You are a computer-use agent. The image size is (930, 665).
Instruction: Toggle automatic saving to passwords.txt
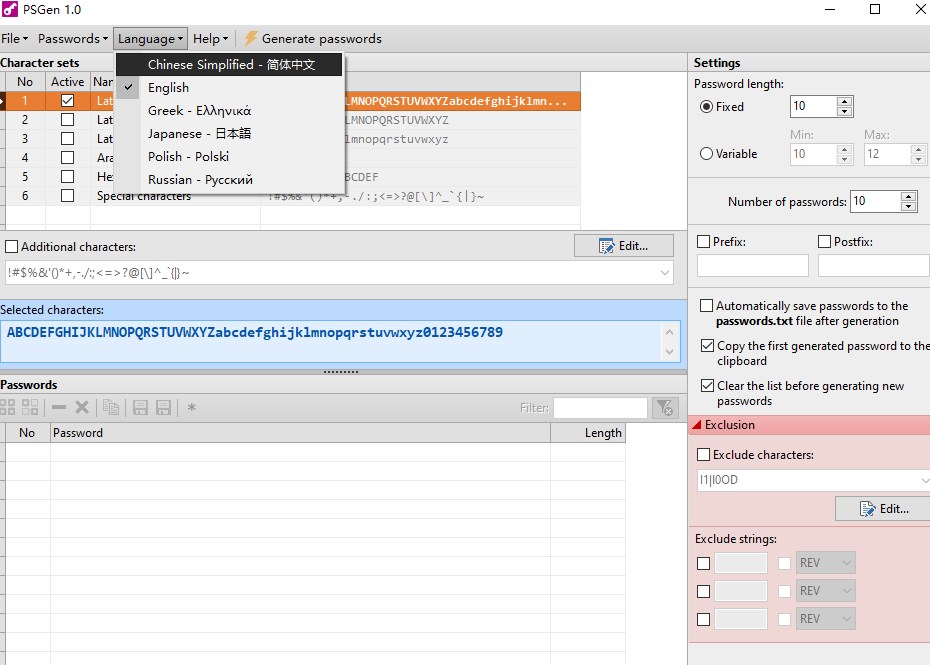point(707,306)
